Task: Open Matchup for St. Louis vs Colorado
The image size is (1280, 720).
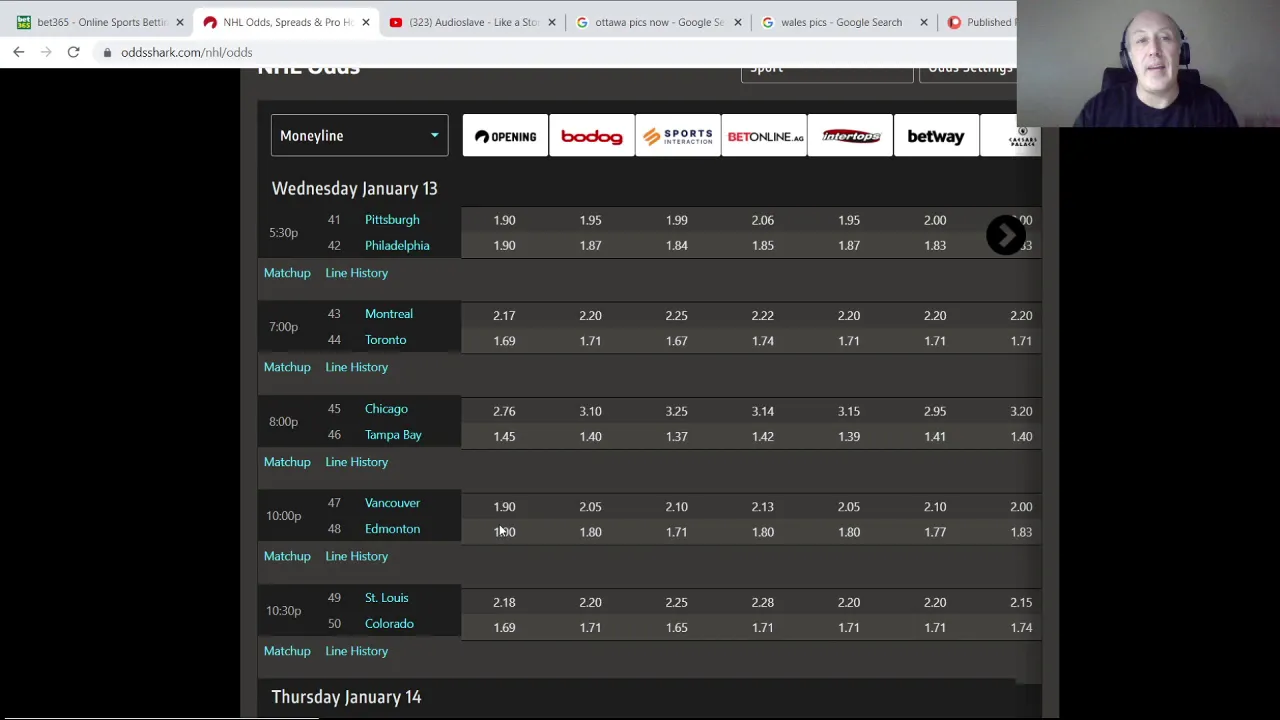Action: pos(287,651)
